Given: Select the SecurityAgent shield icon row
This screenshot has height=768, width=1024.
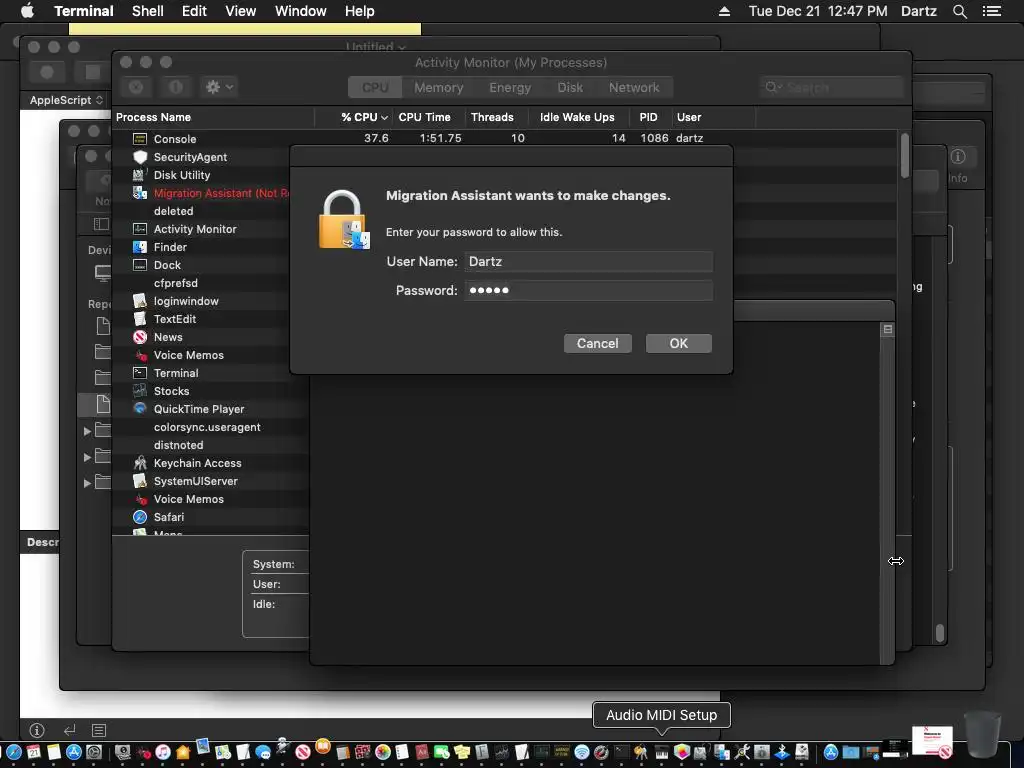Looking at the screenshot, I should tap(140, 157).
